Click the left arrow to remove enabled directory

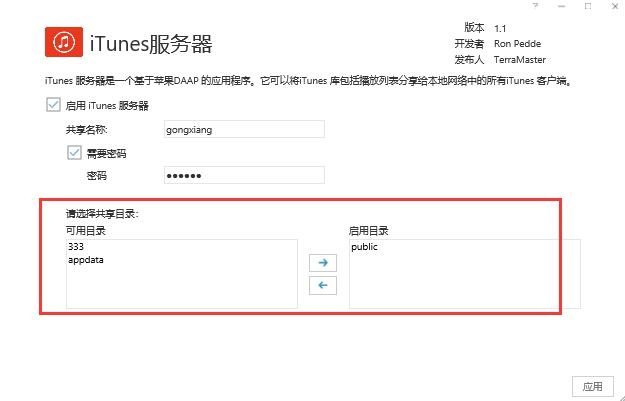click(322, 286)
